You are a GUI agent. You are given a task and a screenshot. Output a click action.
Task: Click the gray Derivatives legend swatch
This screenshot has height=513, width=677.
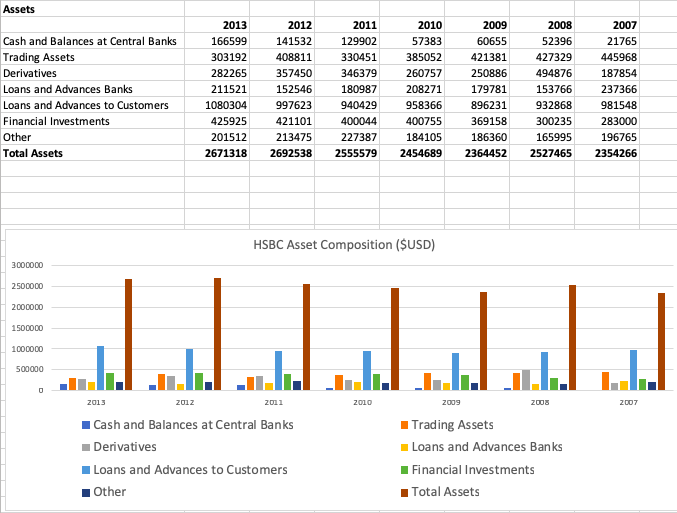pos(86,447)
